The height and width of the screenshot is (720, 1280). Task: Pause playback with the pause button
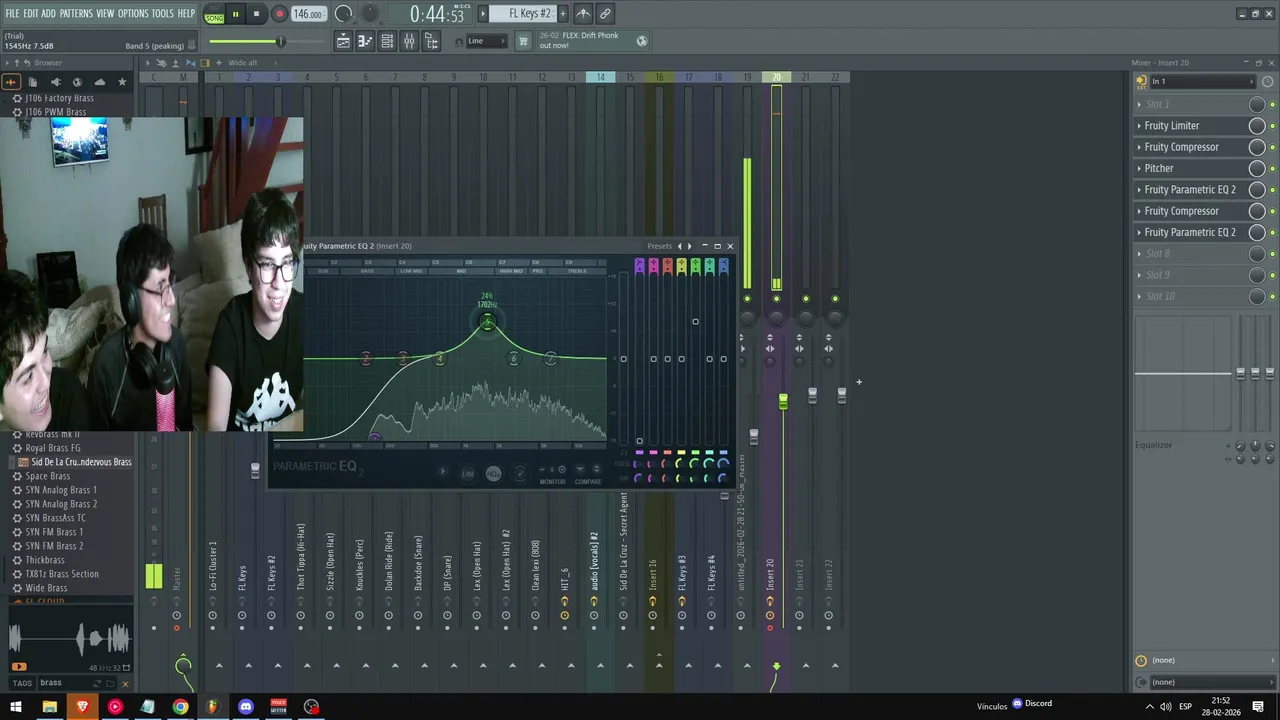235,14
